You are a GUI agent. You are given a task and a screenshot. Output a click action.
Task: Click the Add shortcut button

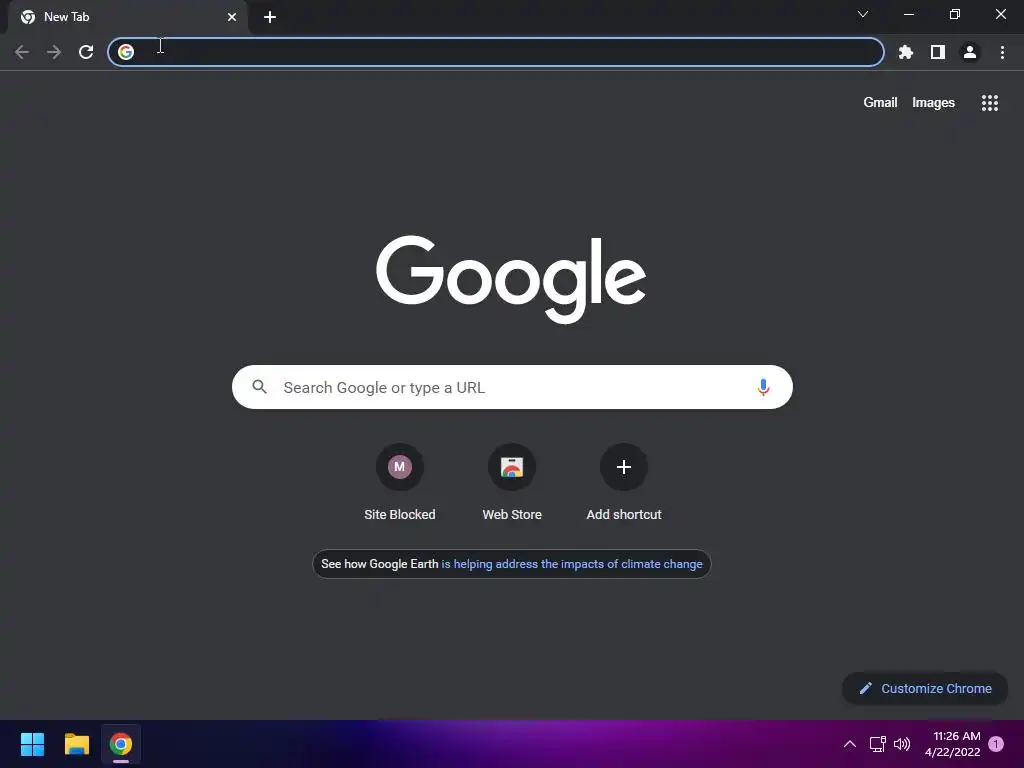624,482
